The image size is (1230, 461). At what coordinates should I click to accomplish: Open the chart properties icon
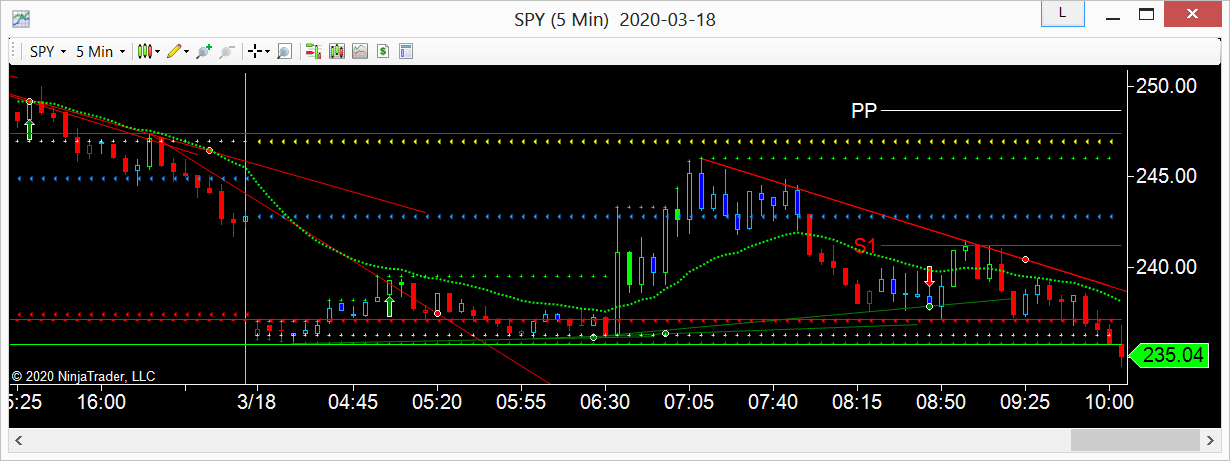(405, 51)
